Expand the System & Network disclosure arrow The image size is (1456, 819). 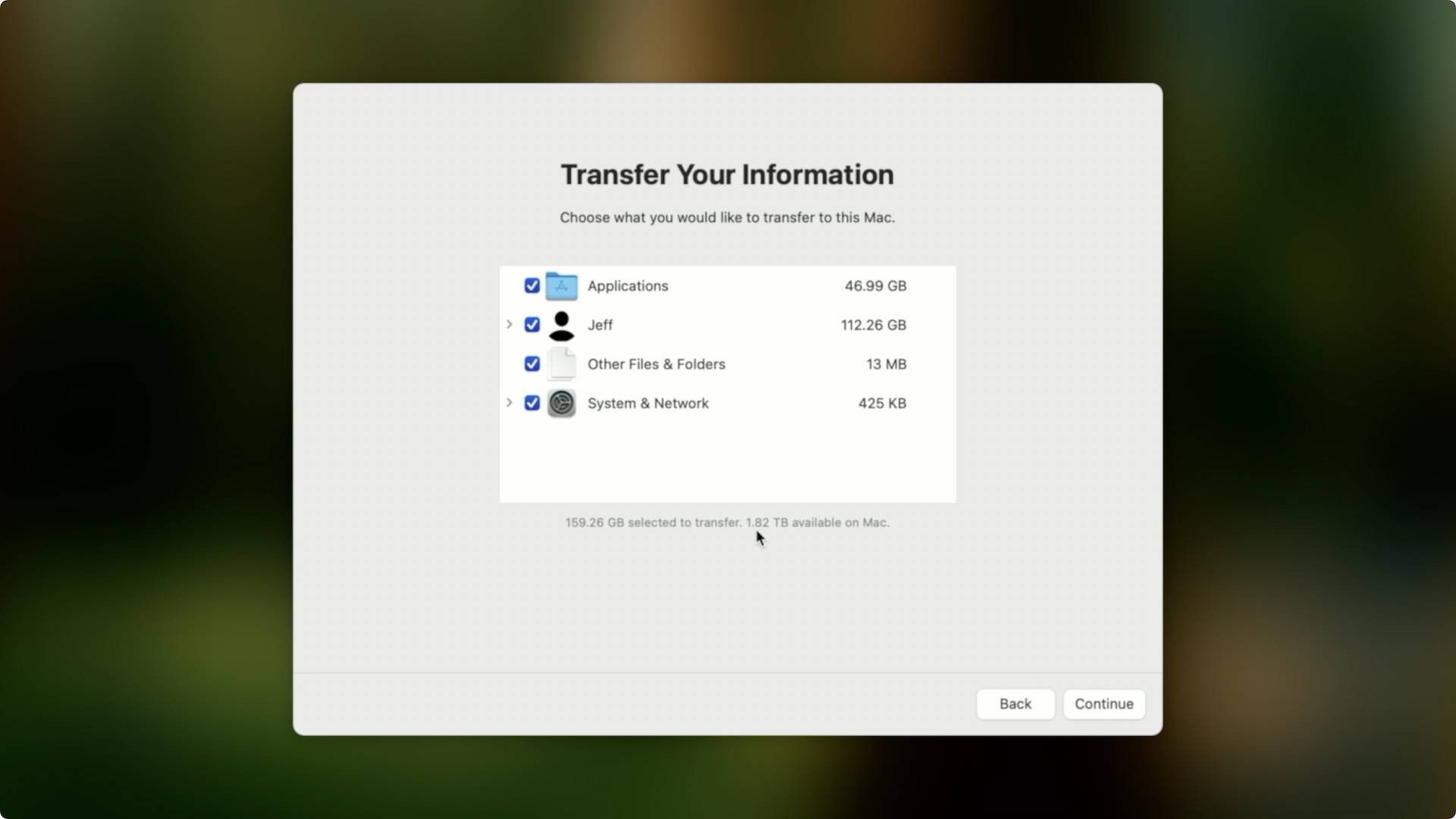(510, 403)
